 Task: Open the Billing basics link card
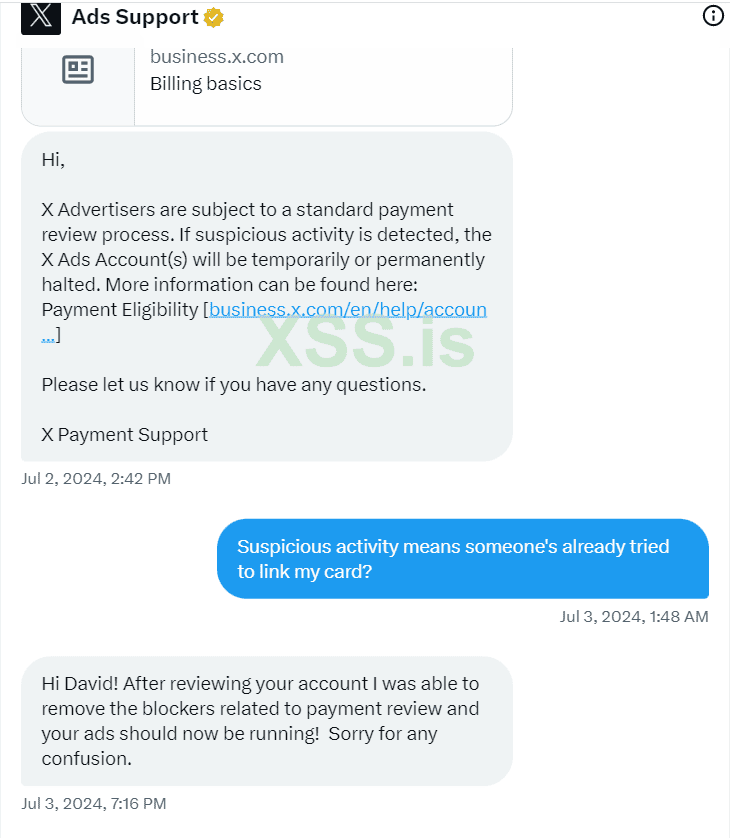click(267, 87)
